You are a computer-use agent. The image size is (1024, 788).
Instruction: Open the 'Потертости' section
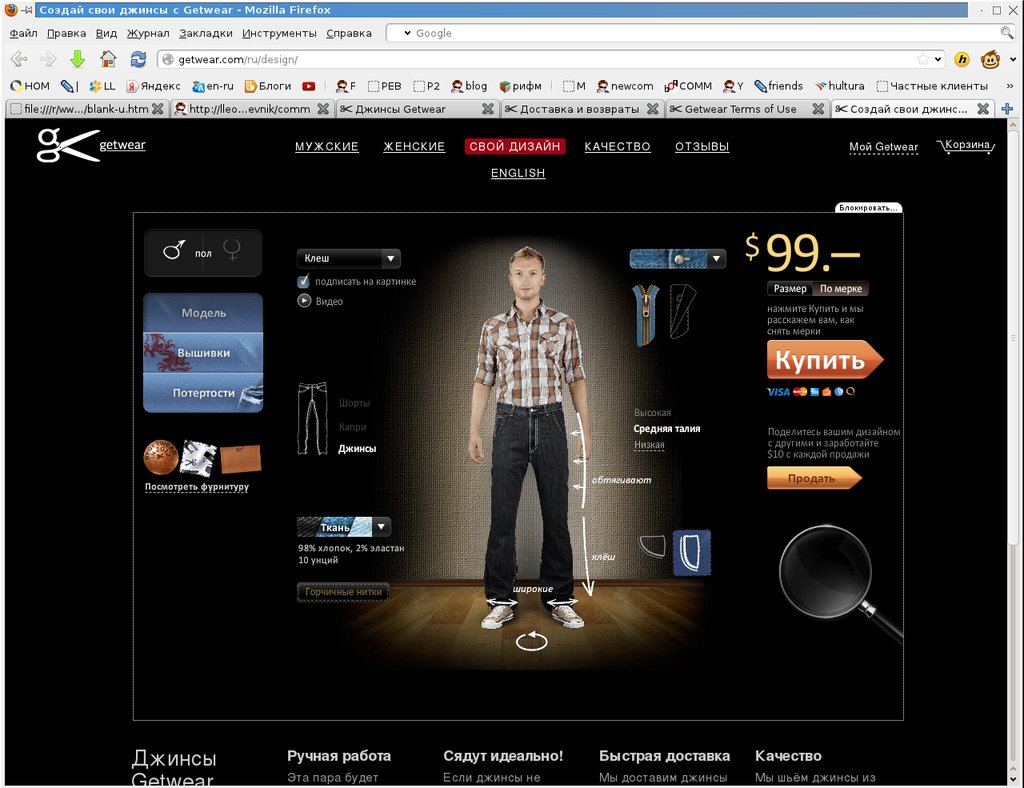[x=203, y=393]
